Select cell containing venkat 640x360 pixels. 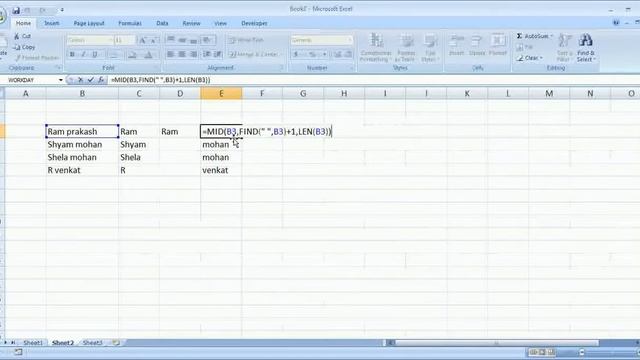pos(221,170)
